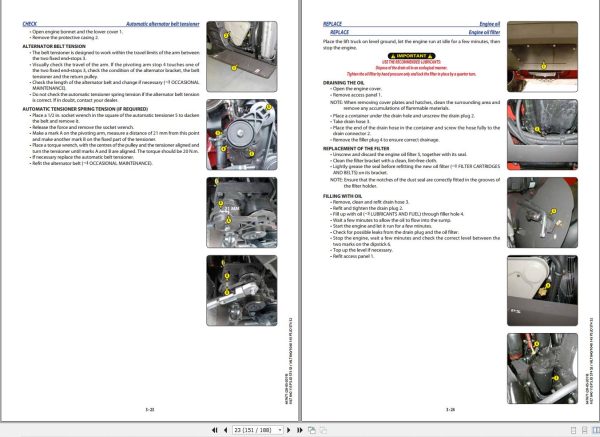Click the 'Top up the level if necessary' step

[x=362, y=250]
